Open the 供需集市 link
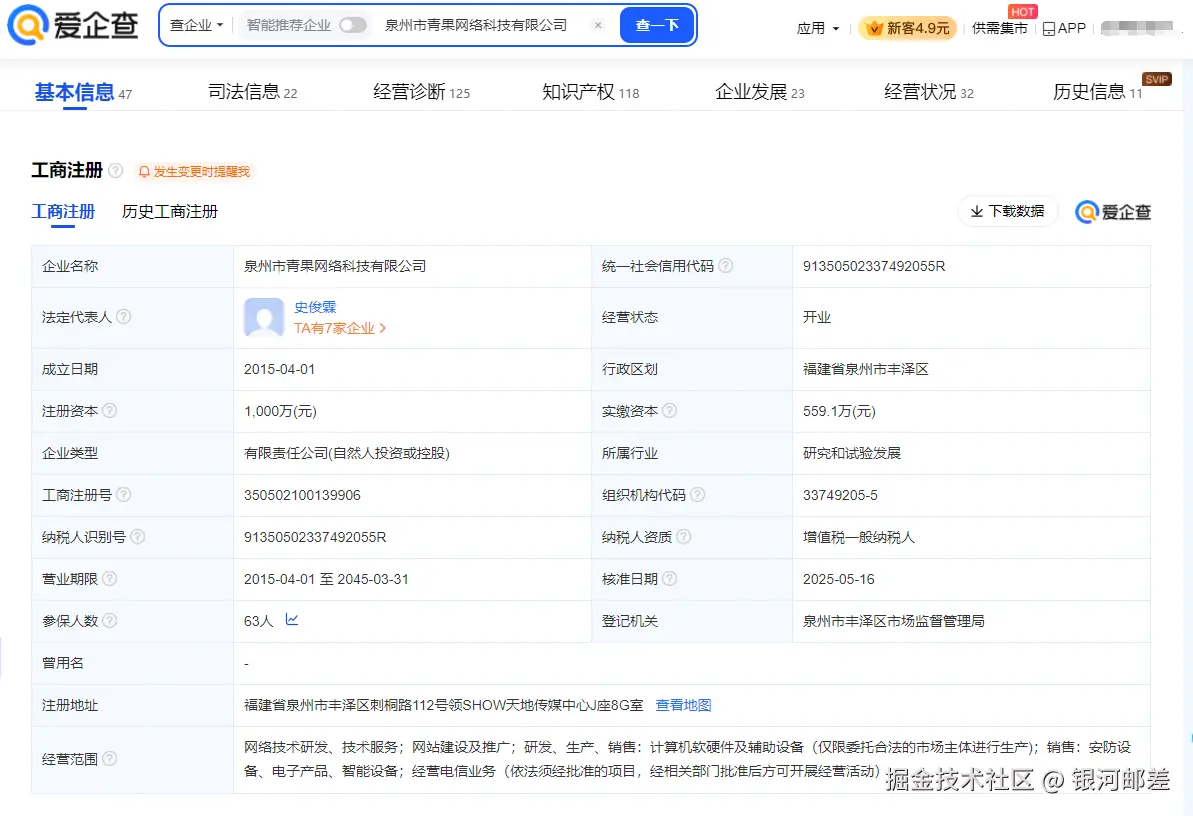This screenshot has width=1193, height=816. pos(999,28)
